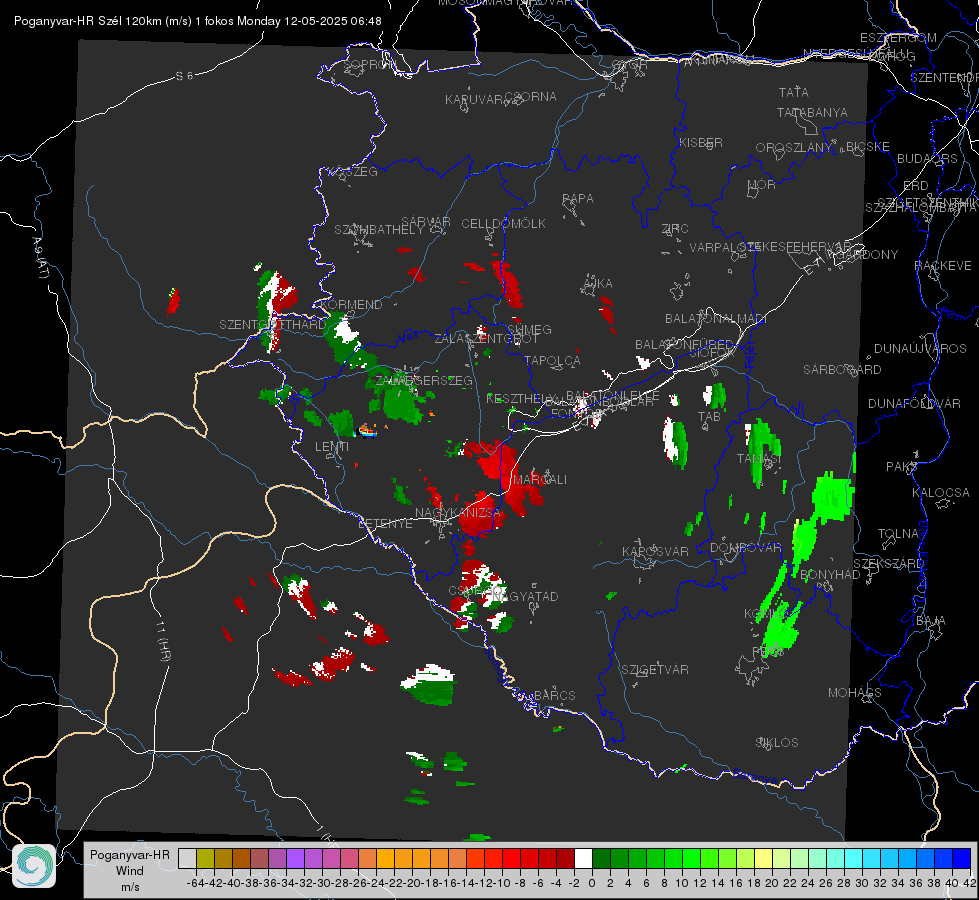
Task: Click the TAMASI label
Action: [x=759, y=459]
